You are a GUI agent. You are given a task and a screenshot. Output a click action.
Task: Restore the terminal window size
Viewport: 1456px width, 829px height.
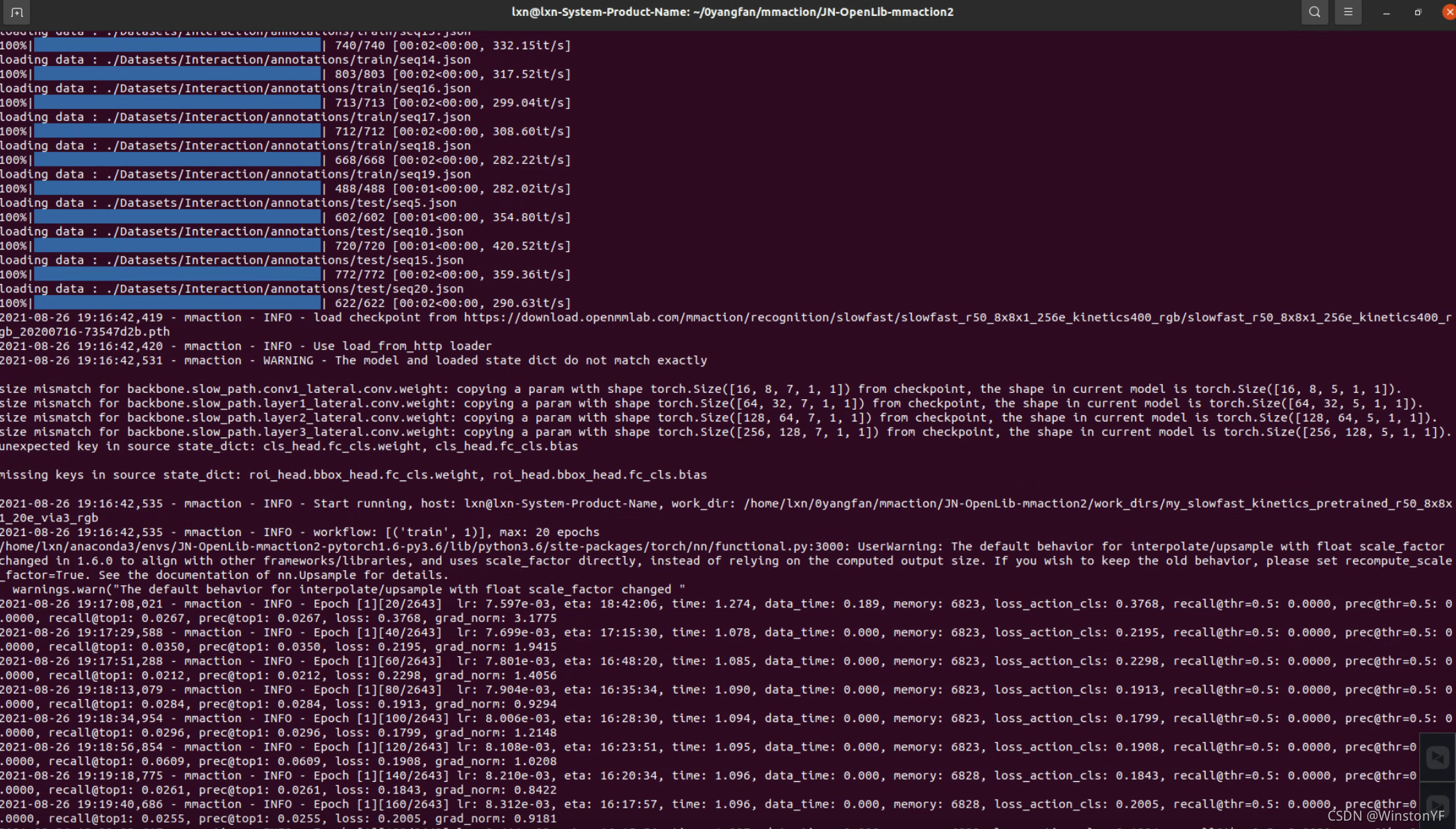coord(1418,12)
